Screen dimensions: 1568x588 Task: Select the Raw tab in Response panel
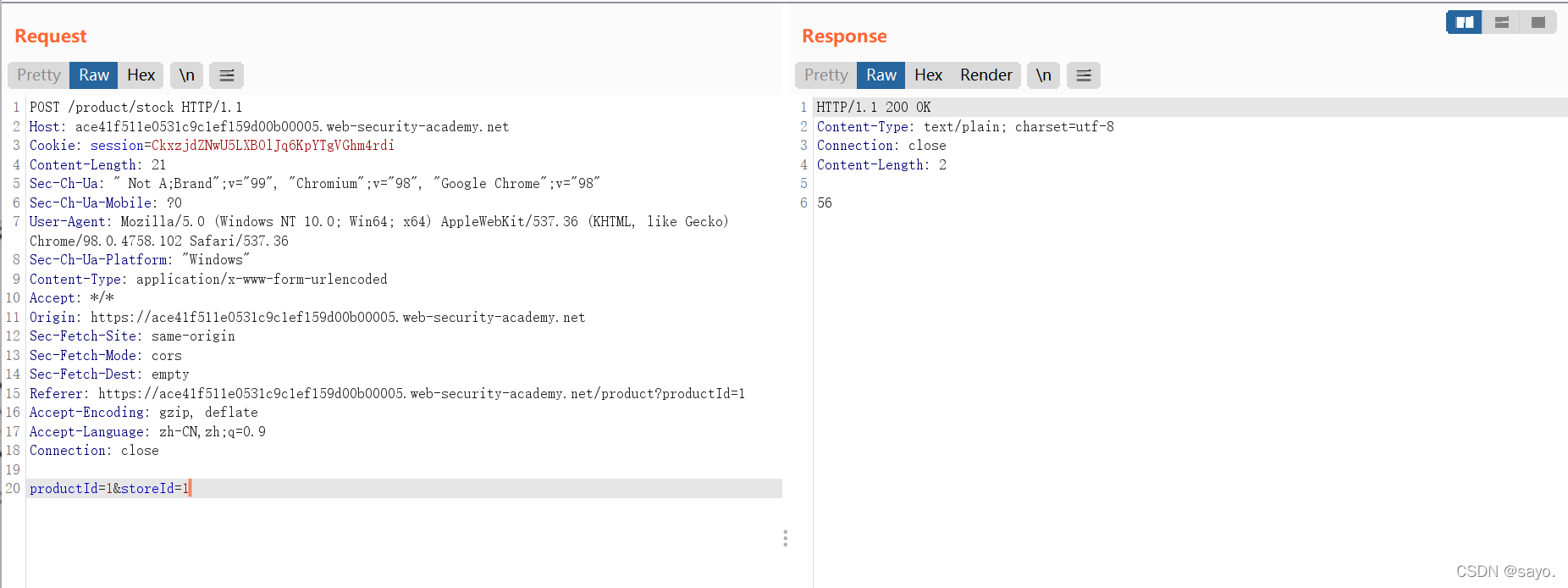(x=881, y=75)
